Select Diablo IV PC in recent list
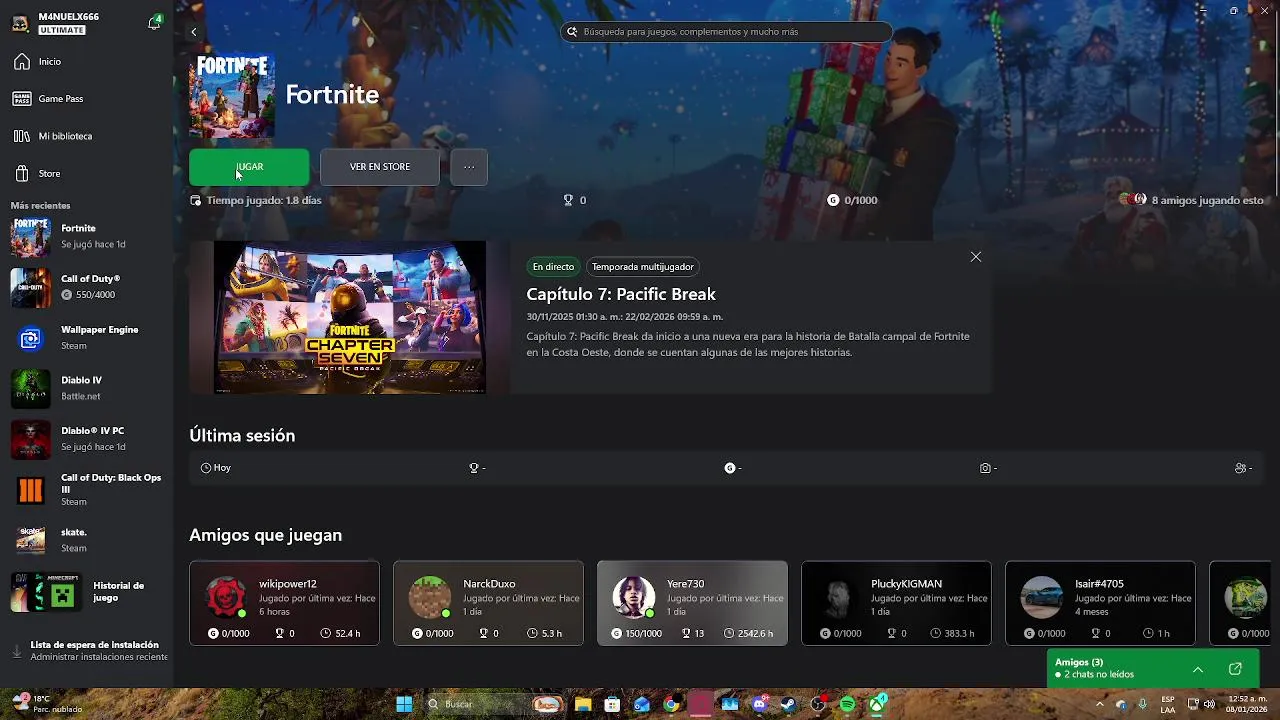The height and width of the screenshot is (720, 1280). tap(86, 439)
